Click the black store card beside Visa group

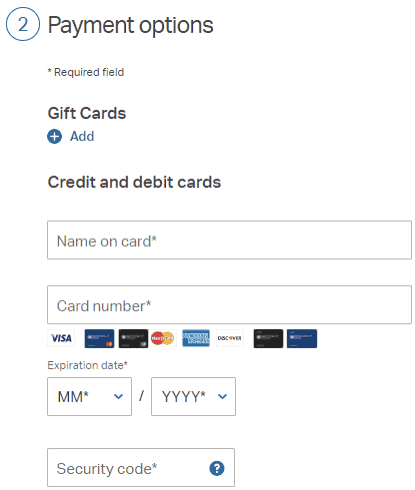(133, 338)
